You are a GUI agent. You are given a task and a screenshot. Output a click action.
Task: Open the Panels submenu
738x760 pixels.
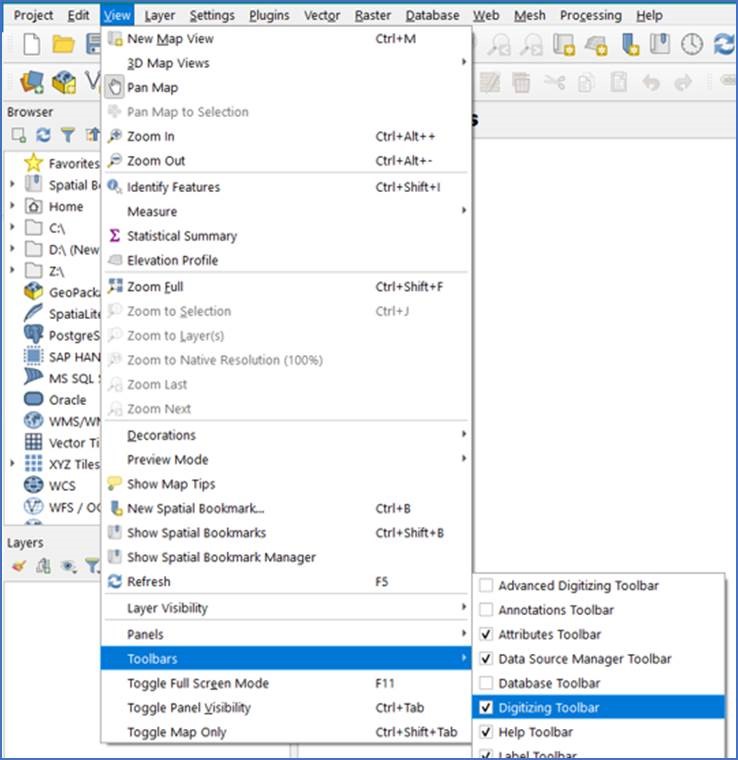pyautogui.click(x=286, y=634)
